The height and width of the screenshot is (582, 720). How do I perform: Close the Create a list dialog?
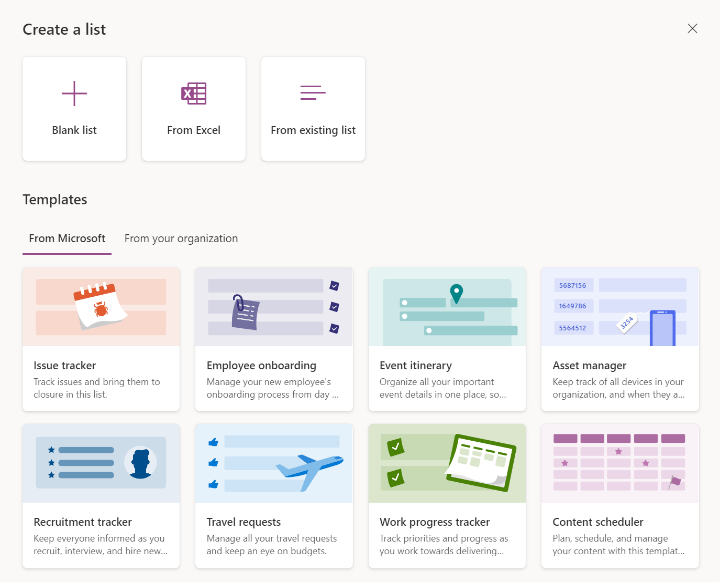692,28
